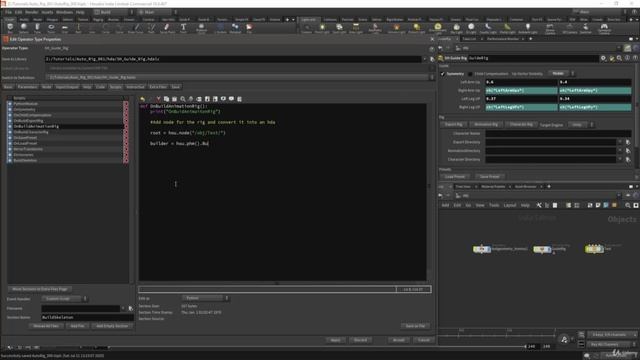This screenshot has width=640, height=360.
Task: Select the File shelf tool
Action: tap(249, 28)
